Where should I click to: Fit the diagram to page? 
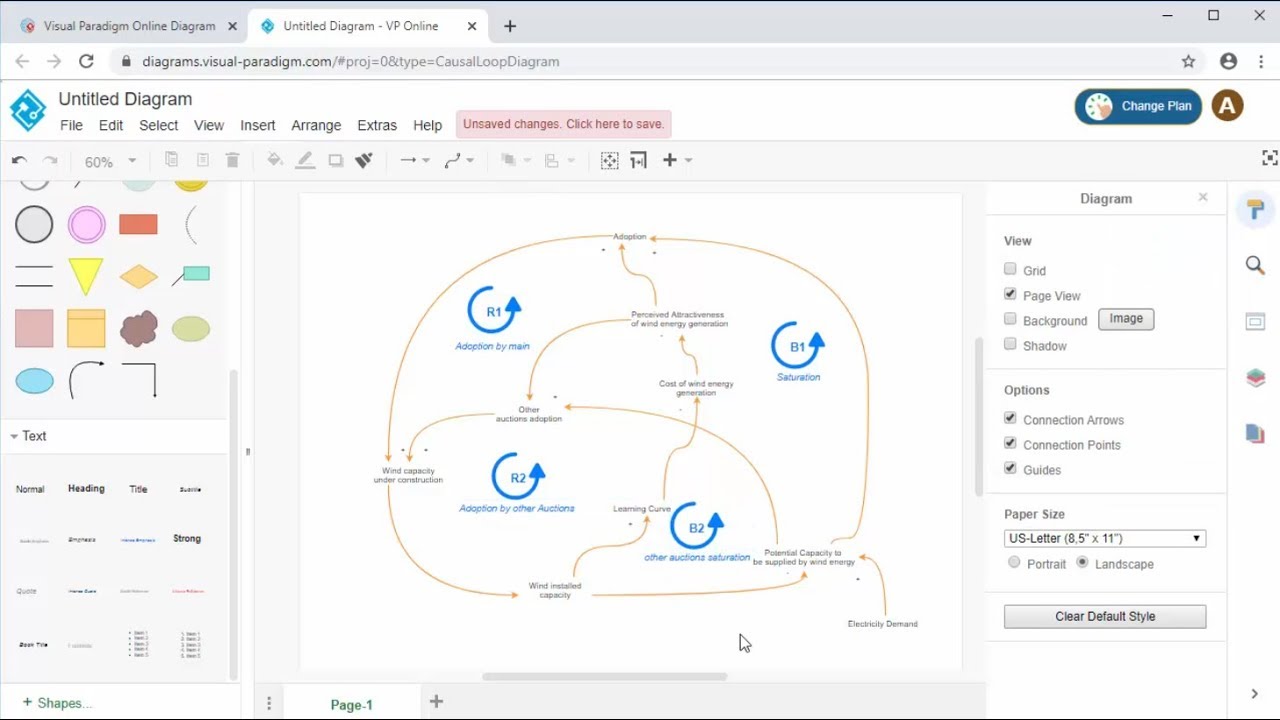[609, 160]
